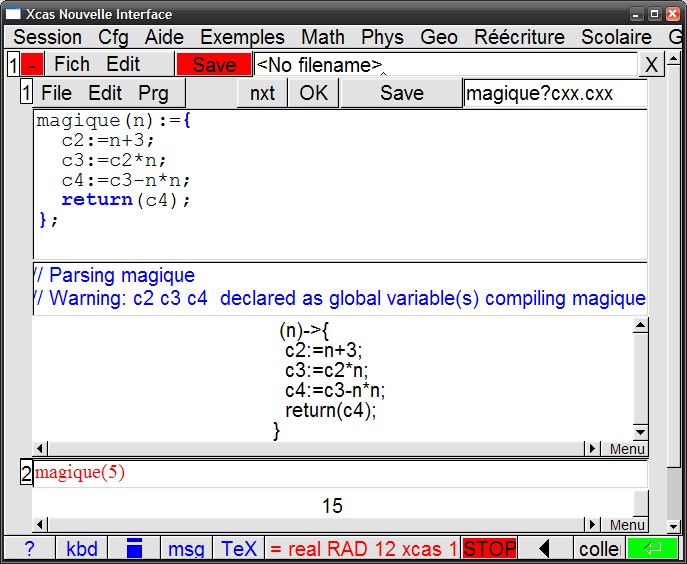Click the red Save session button
The image size is (687, 564).
coord(214,65)
